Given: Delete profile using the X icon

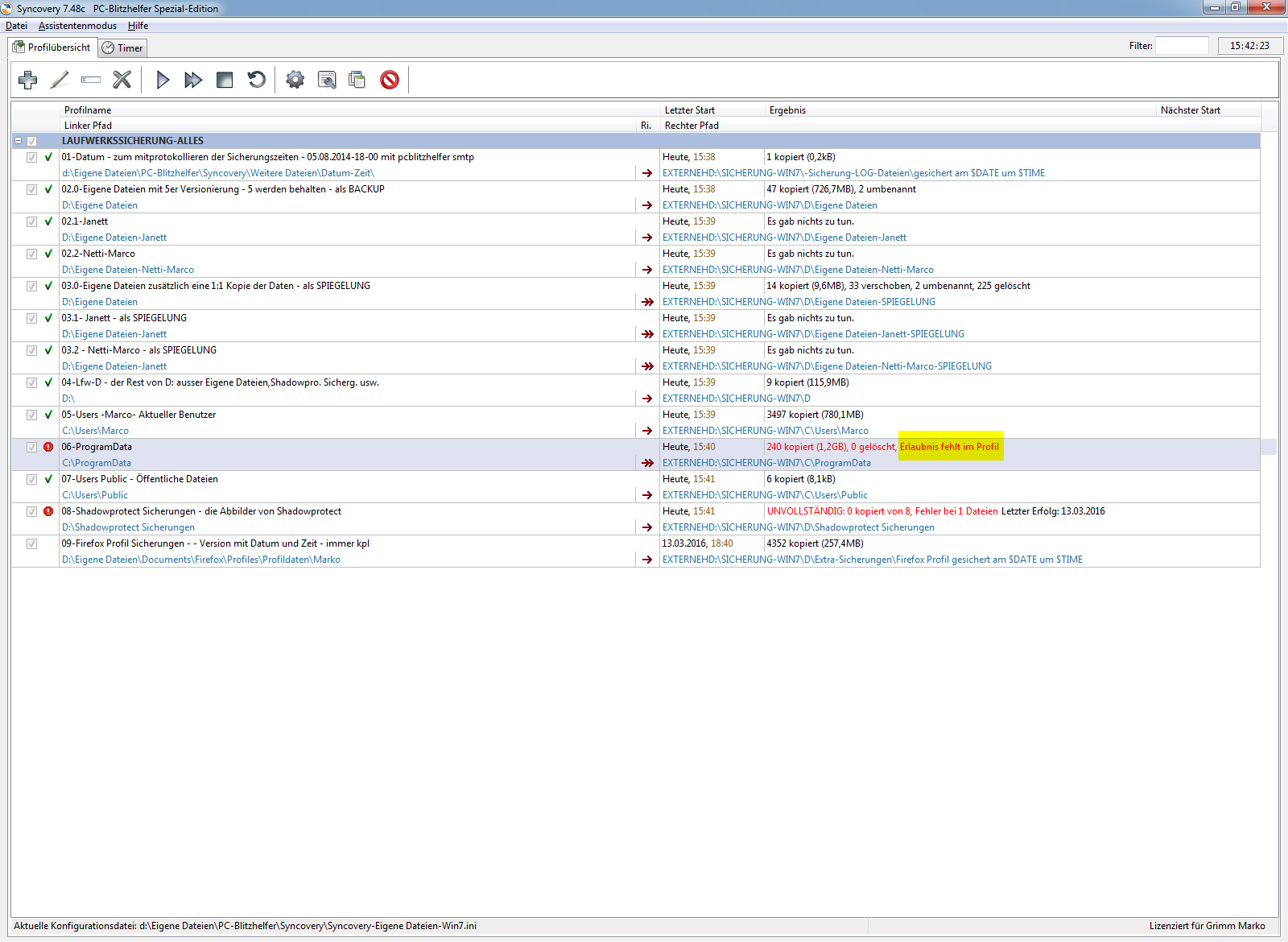Looking at the screenshot, I should pos(122,80).
